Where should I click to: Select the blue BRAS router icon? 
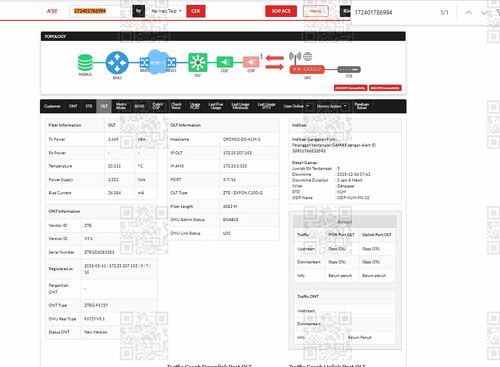[117, 63]
